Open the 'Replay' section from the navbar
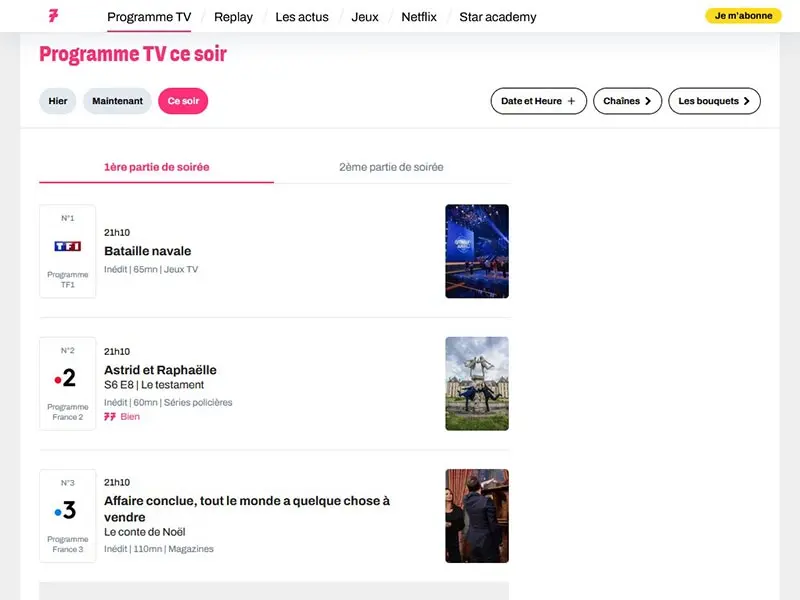 click(x=233, y=16)
